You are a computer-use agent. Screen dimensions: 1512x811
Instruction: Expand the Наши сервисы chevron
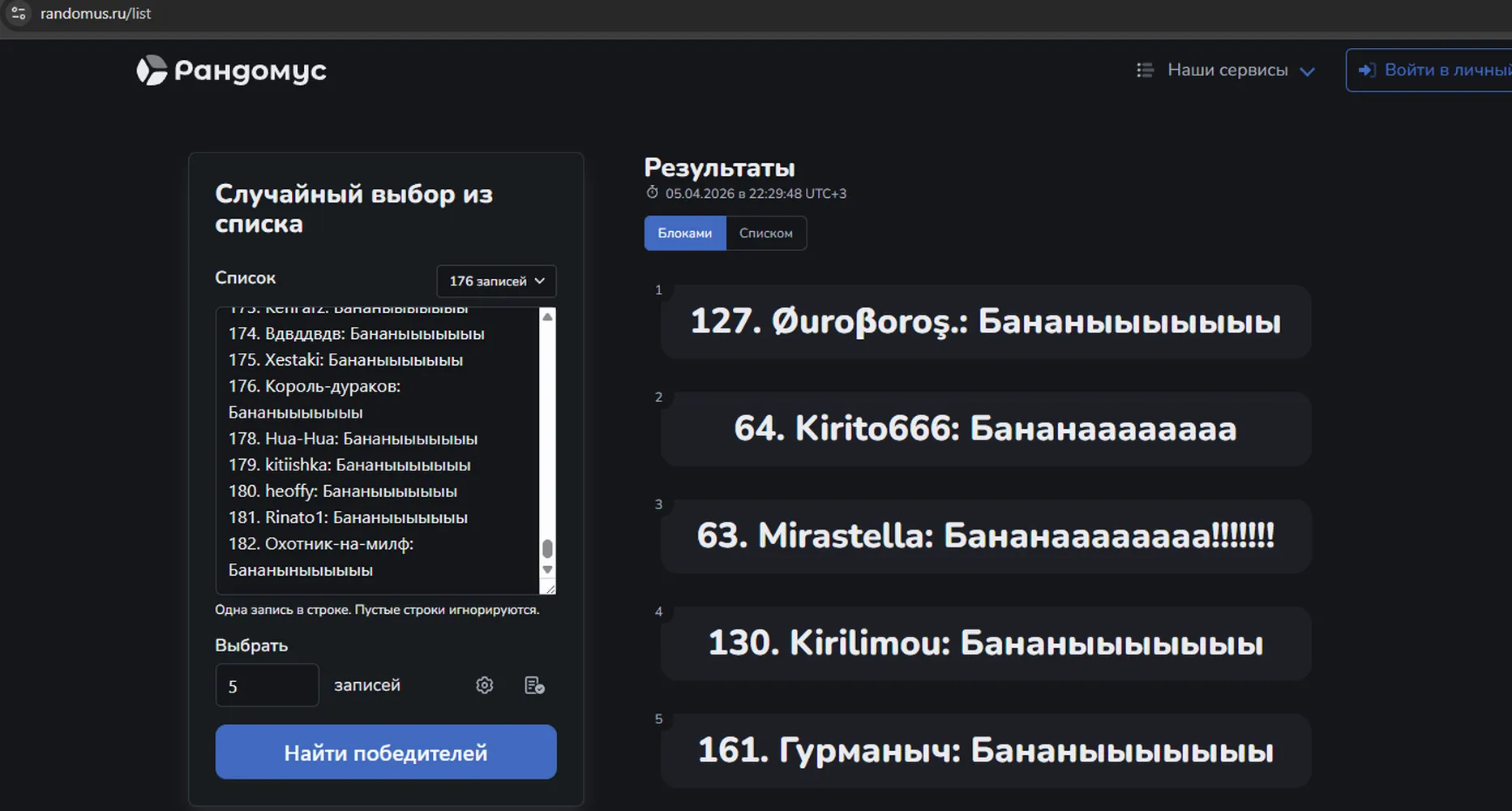(x=1307, y=71)
